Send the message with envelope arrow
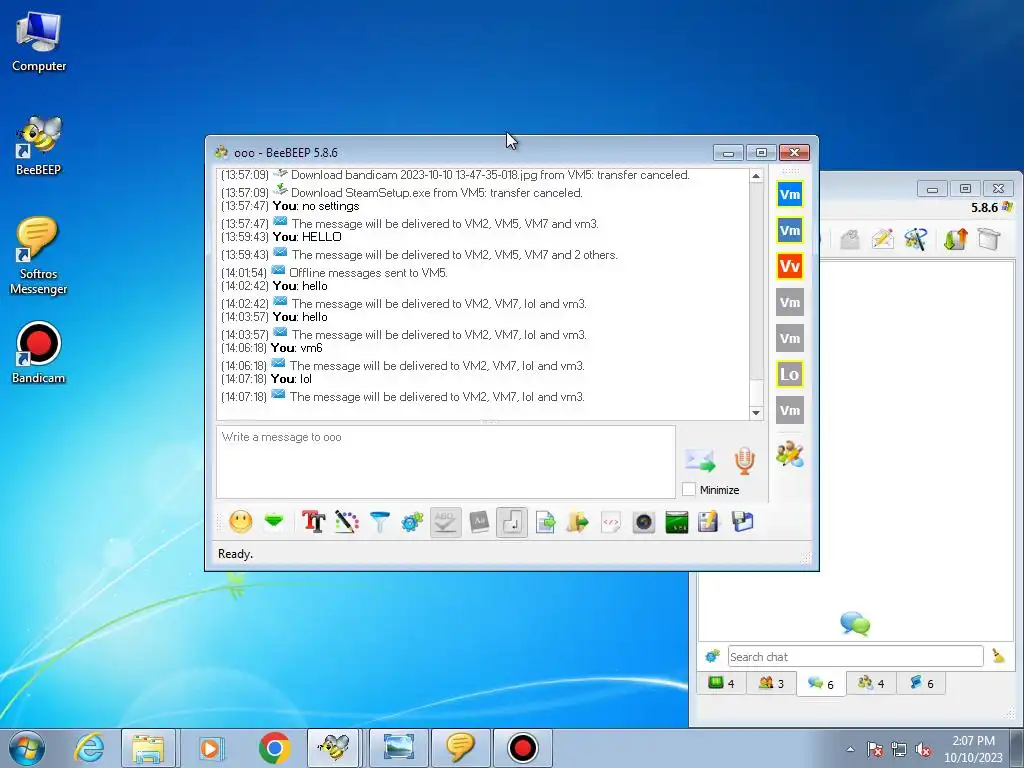The image size is (1024, 768). 700,460
